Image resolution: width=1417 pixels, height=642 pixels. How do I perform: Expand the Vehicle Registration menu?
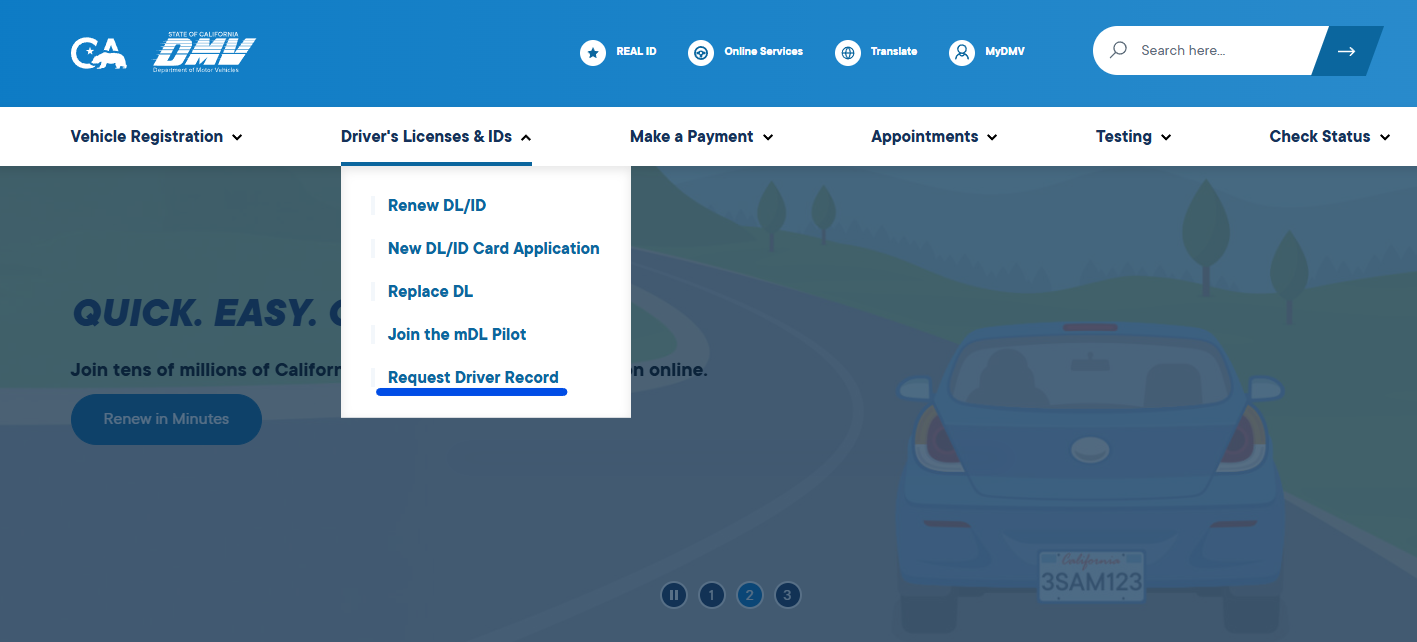(x=157, y=137)
